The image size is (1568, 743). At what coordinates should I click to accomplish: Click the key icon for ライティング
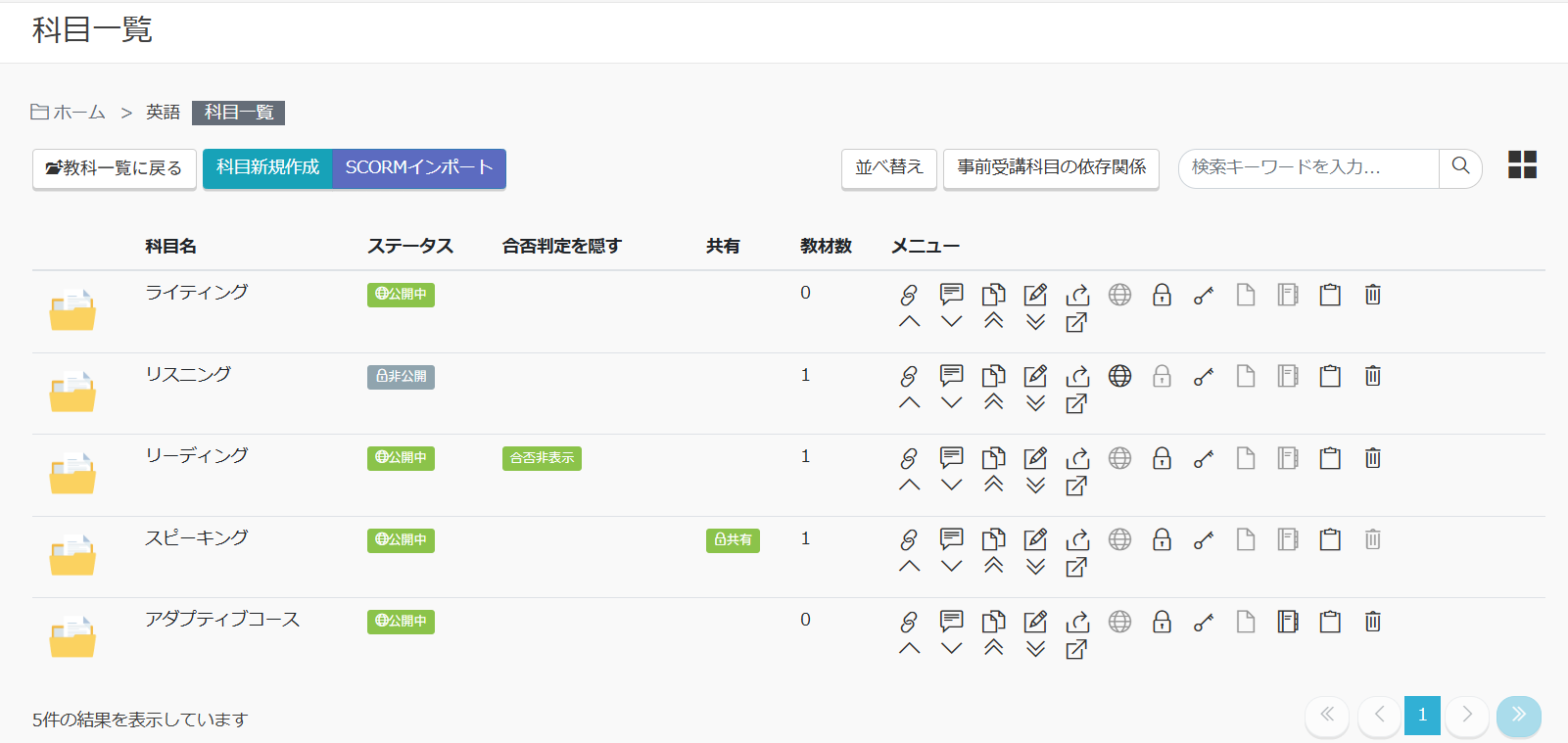click(x=1204, y=295)
